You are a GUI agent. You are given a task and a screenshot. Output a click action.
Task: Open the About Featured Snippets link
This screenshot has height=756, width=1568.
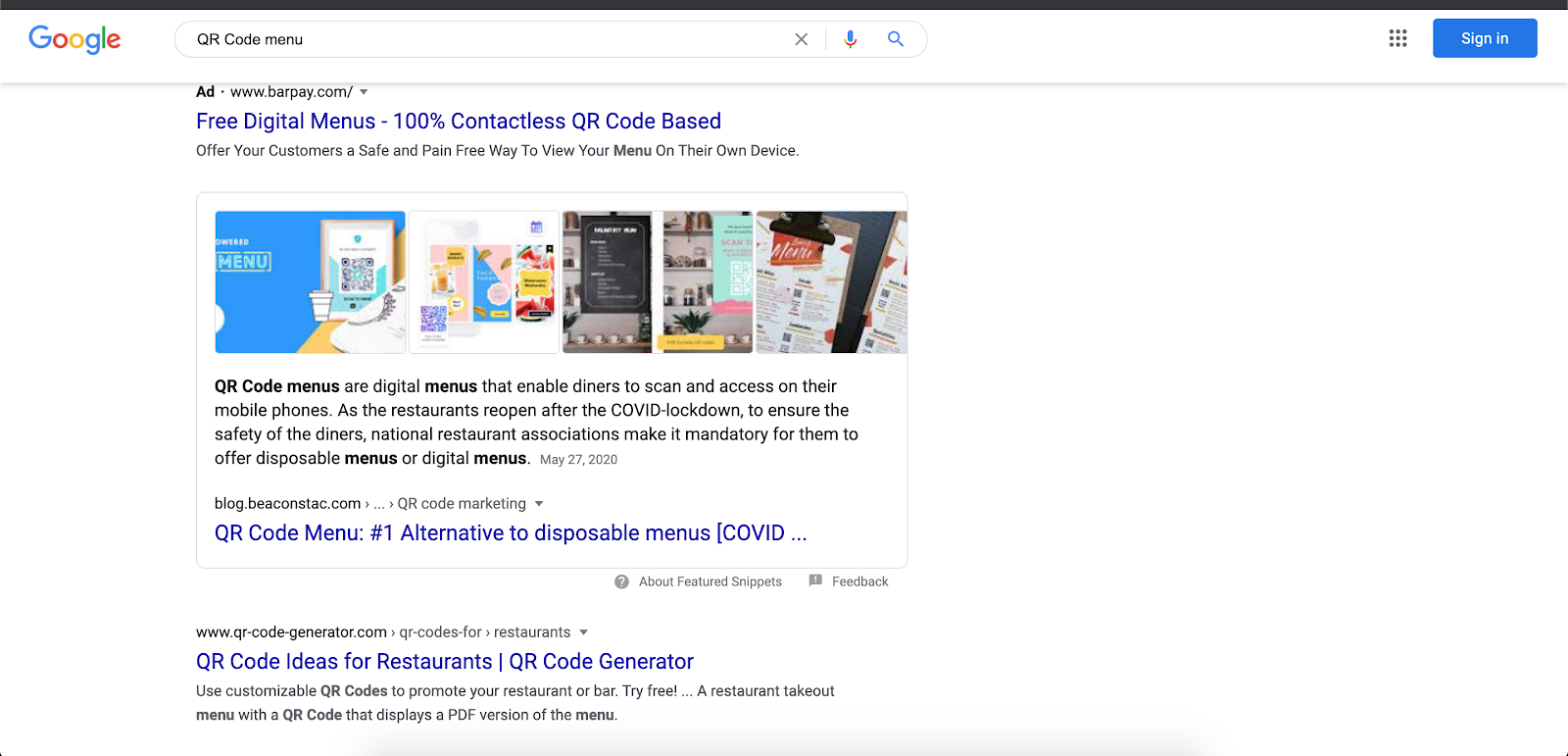[x=710, y=581]
